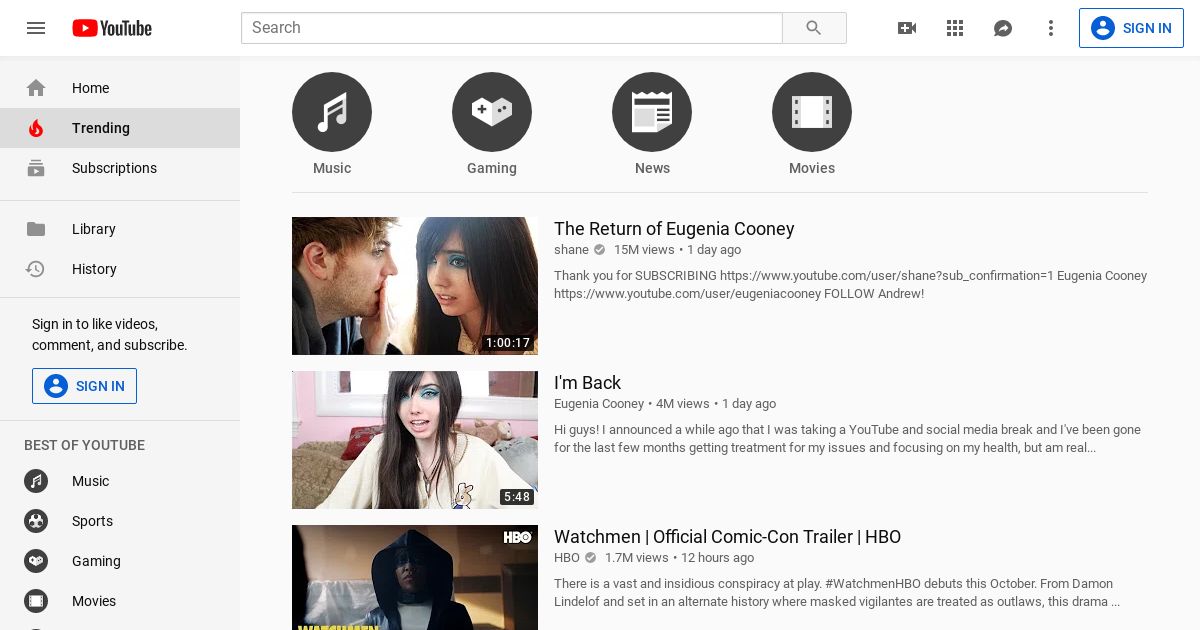Click the YouTube logo
The width and height of the screenshot is (1200, 630).
tap(112, 28)
